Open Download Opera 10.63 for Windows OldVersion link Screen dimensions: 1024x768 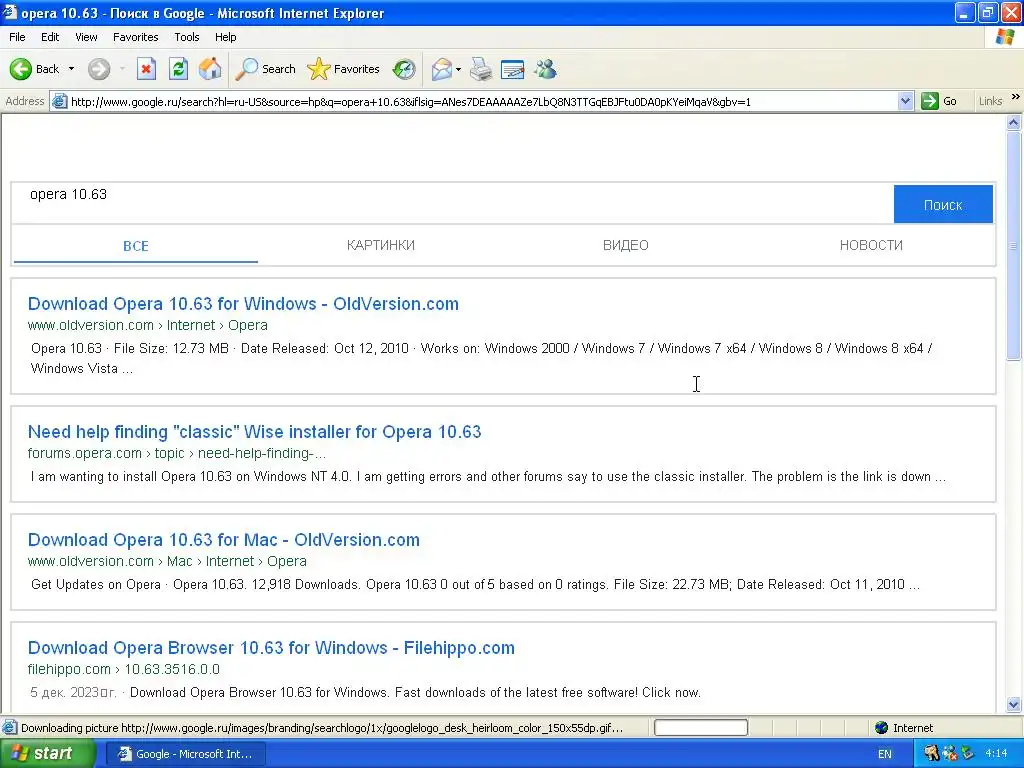point(243,304)
